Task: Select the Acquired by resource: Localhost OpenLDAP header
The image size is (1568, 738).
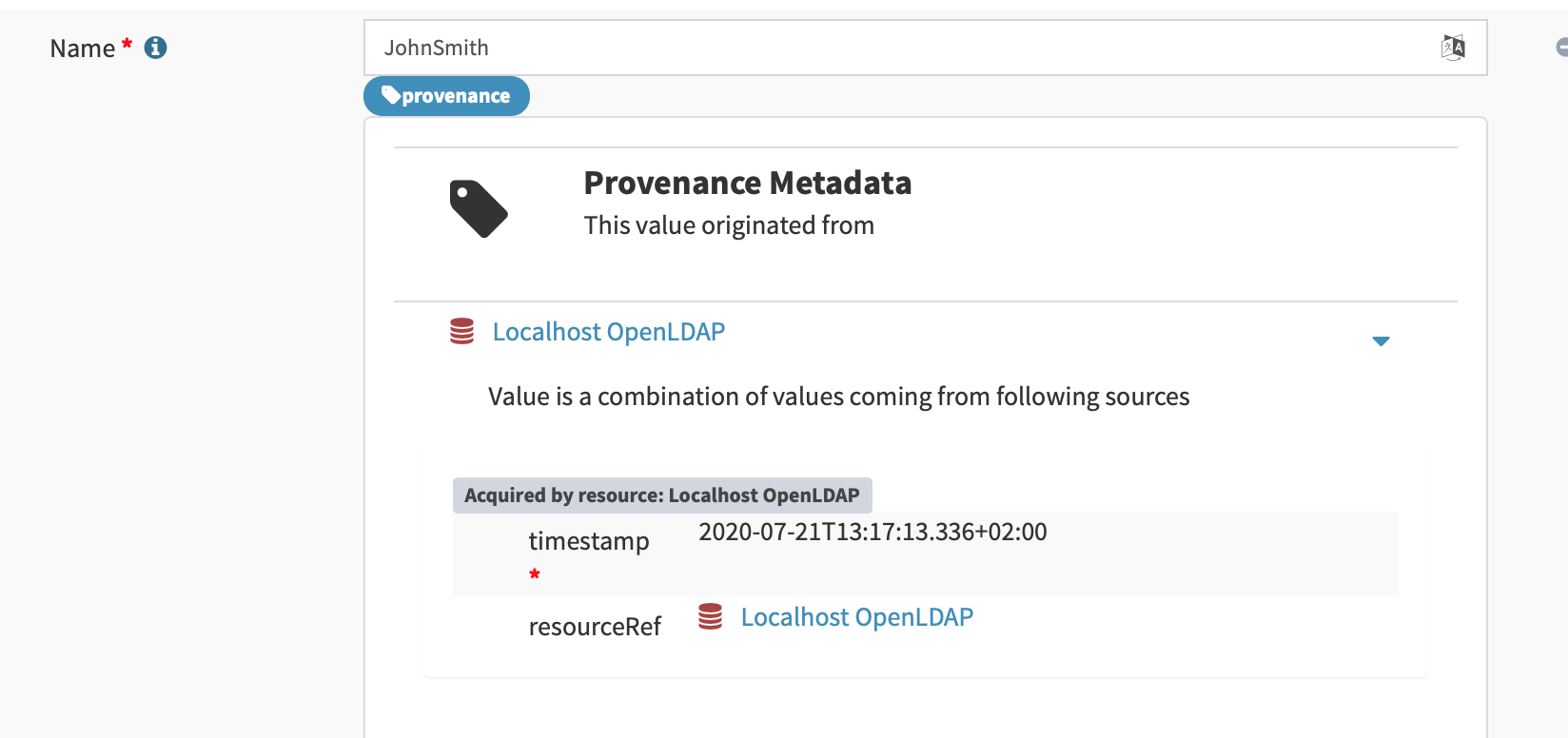Action: coord(662,495)
